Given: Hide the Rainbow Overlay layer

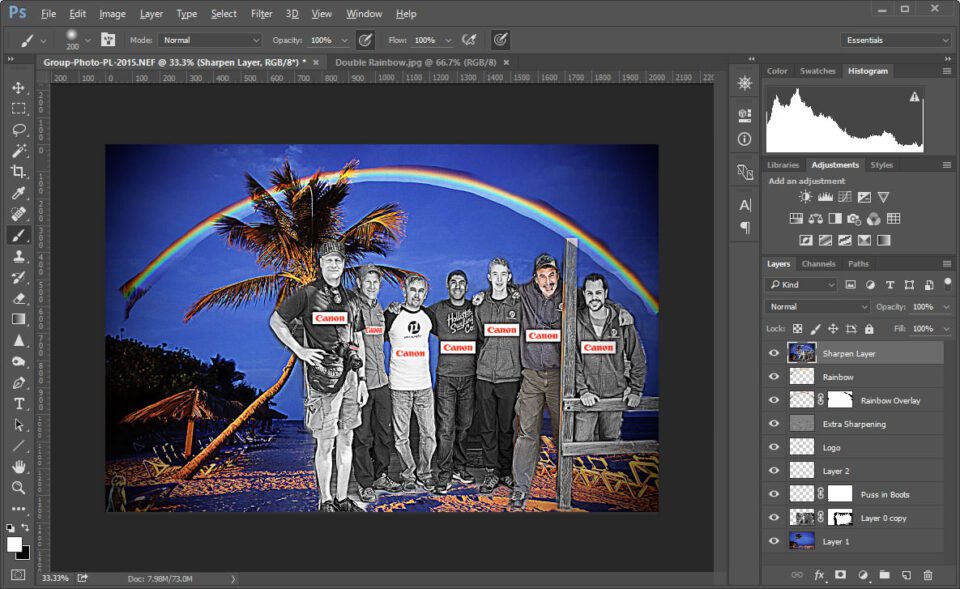Looking at the screenshot, I should [774, 400].
